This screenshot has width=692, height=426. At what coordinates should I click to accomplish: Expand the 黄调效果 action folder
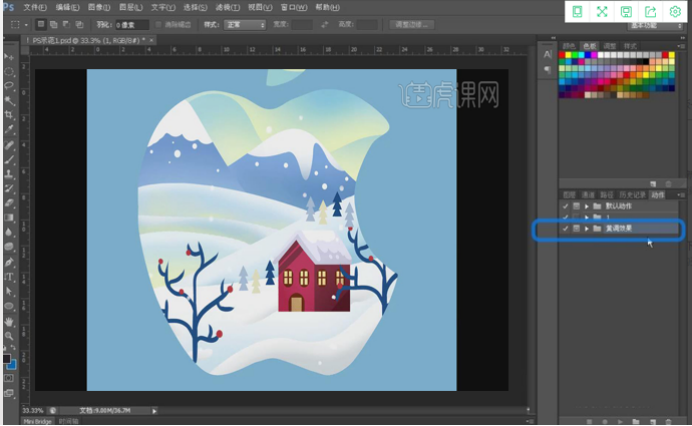coord(587,229)
